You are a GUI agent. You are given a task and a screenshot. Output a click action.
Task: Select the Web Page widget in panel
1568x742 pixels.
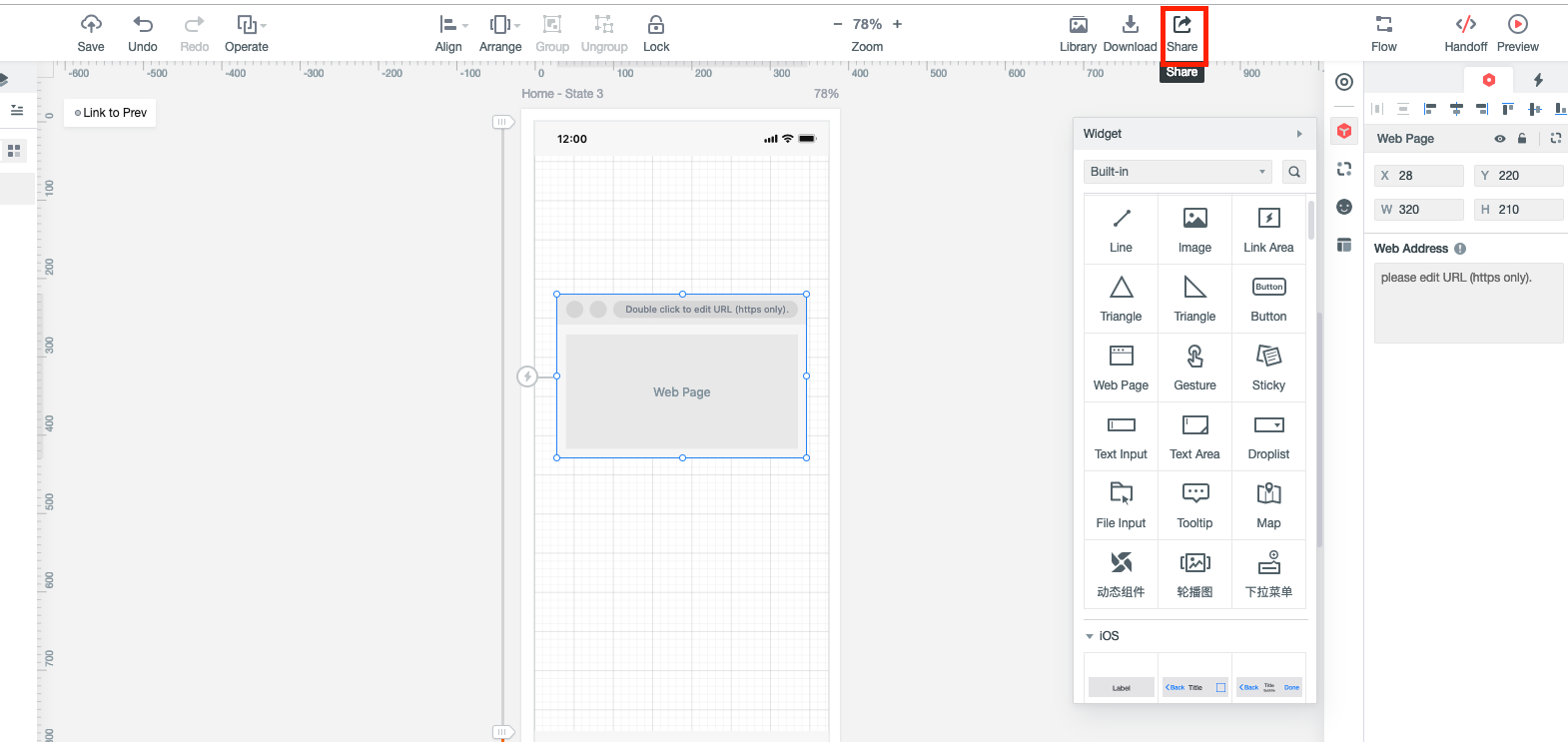(x=1122, y=368)
